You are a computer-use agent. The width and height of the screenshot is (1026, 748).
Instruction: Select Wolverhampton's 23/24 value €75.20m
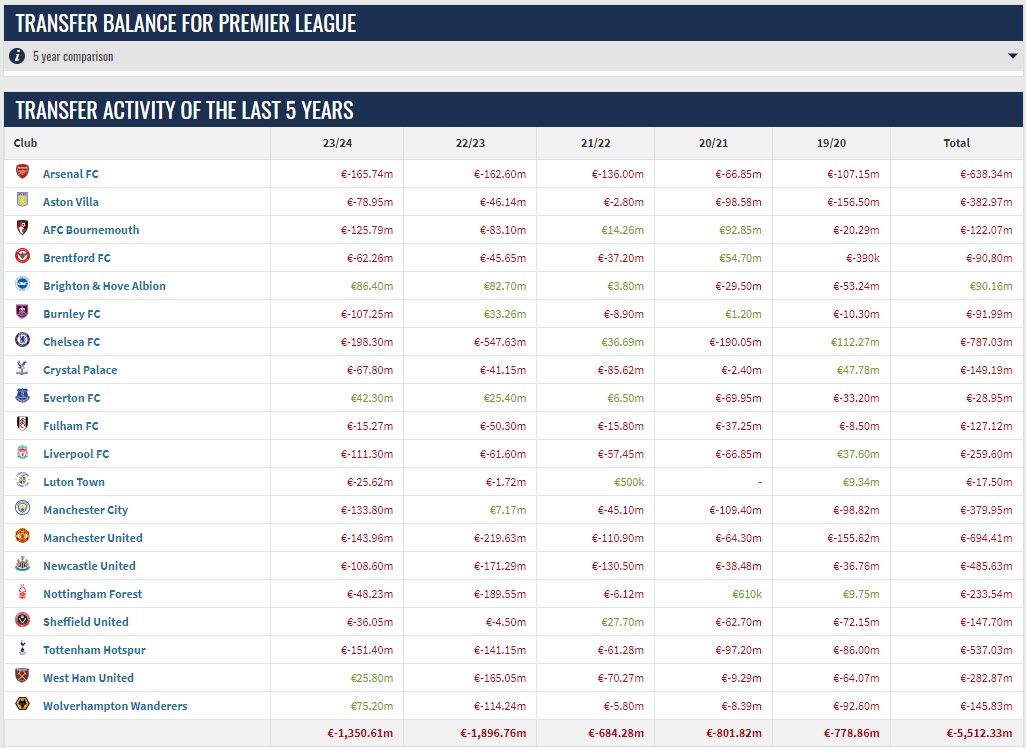[x=372, y=706]
